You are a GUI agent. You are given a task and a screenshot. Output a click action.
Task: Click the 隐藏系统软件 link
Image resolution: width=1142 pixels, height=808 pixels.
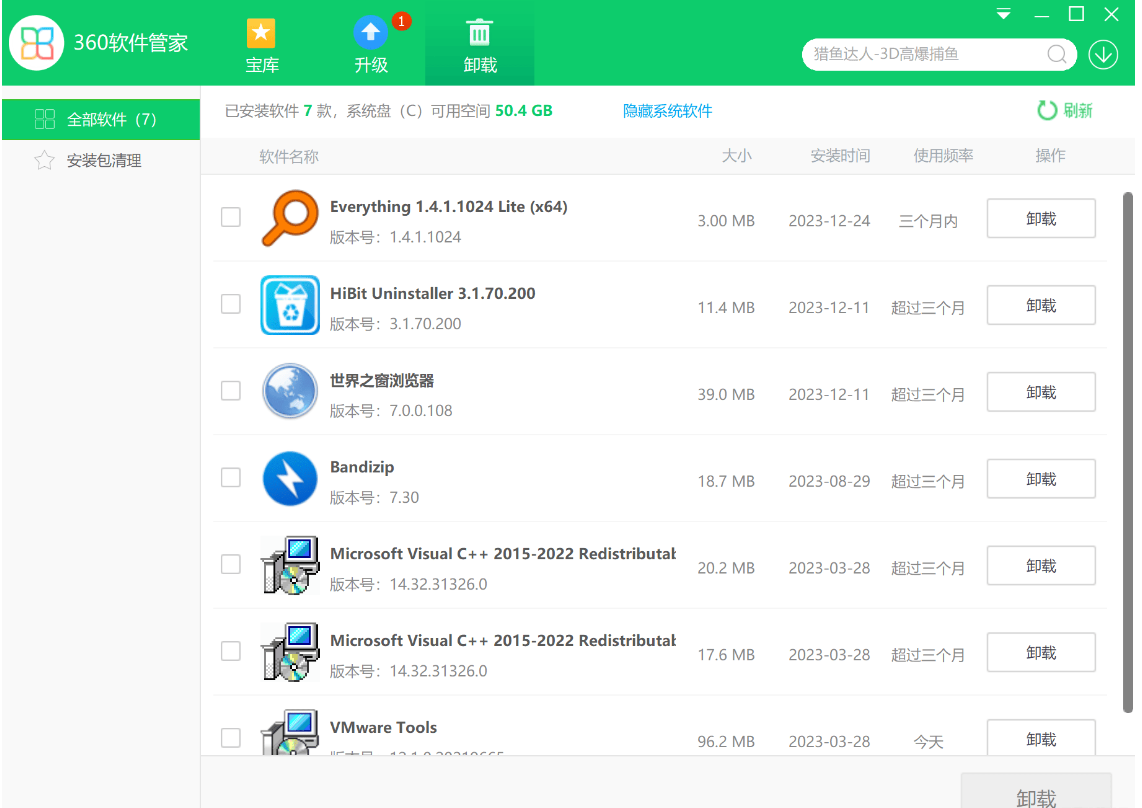click(x=667, y=111)
